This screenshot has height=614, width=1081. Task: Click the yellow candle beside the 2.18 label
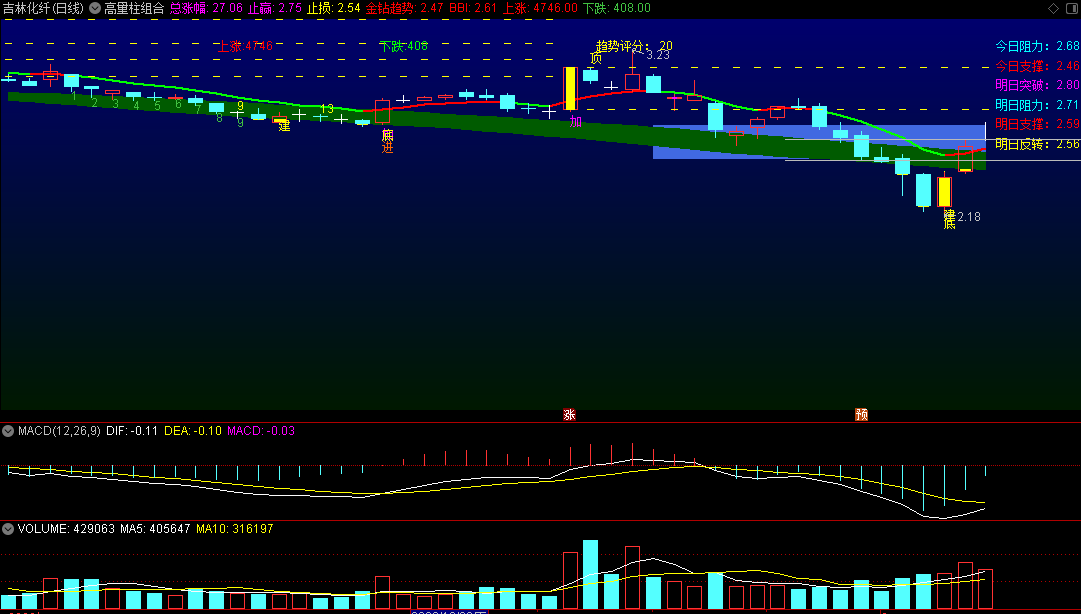(x=944, y=192)
